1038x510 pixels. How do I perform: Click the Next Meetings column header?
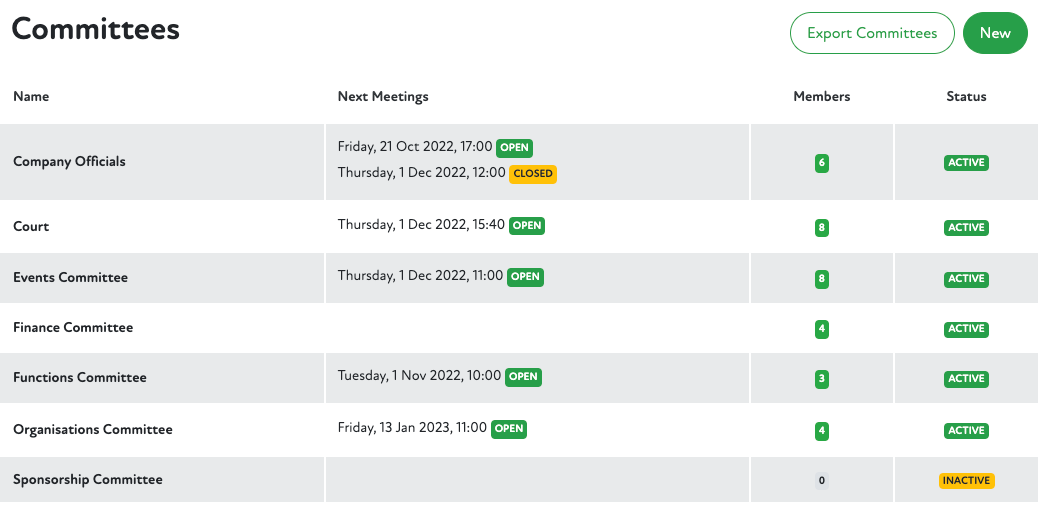point(383,97)
